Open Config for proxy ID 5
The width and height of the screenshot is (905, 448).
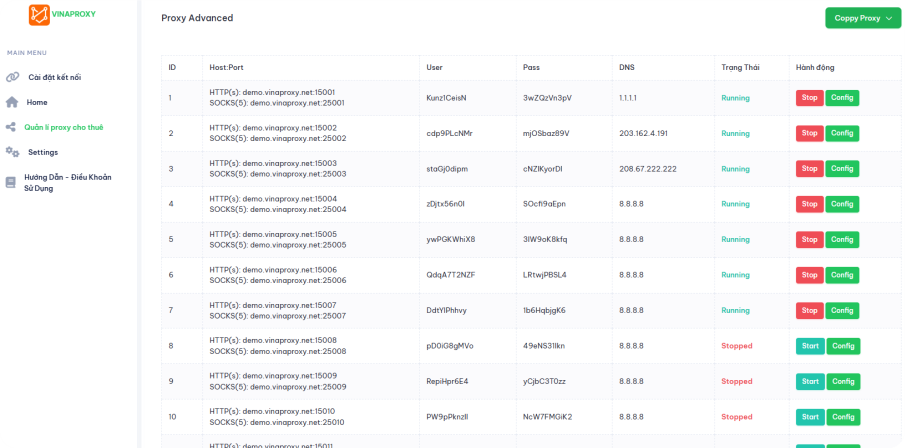point(842,240)
